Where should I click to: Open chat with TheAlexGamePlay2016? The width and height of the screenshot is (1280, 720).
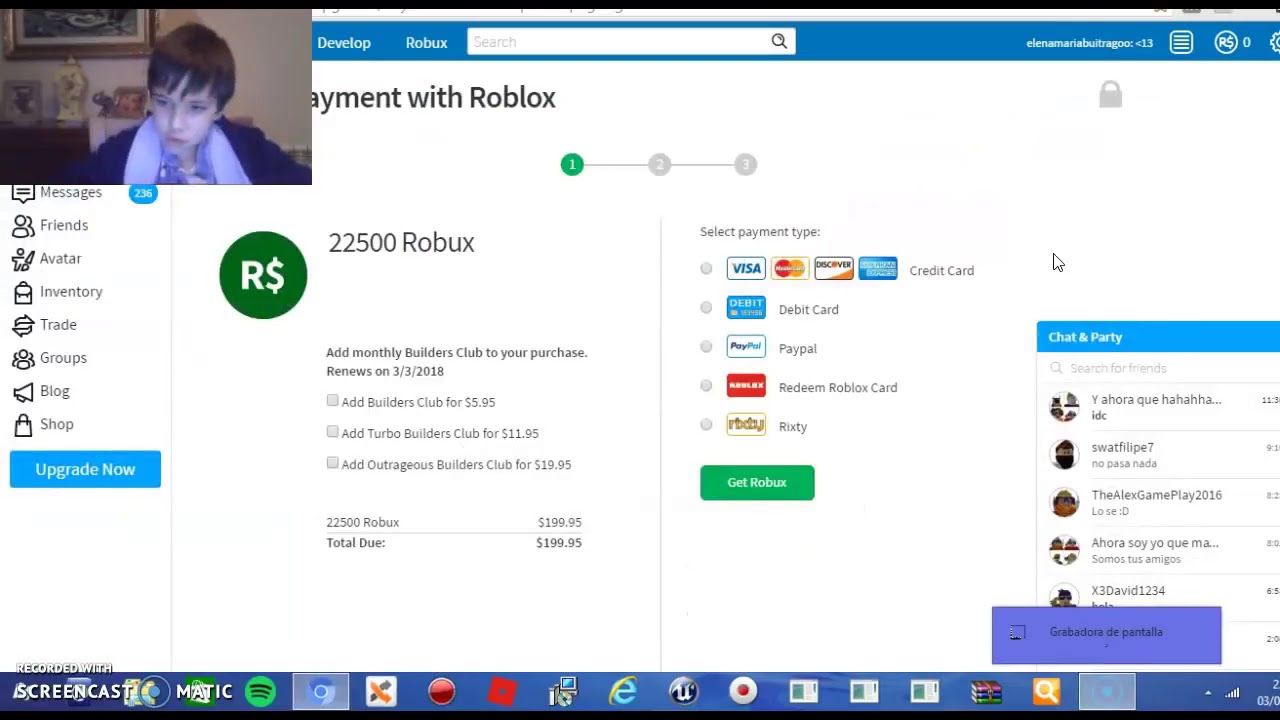[1160, 502]
